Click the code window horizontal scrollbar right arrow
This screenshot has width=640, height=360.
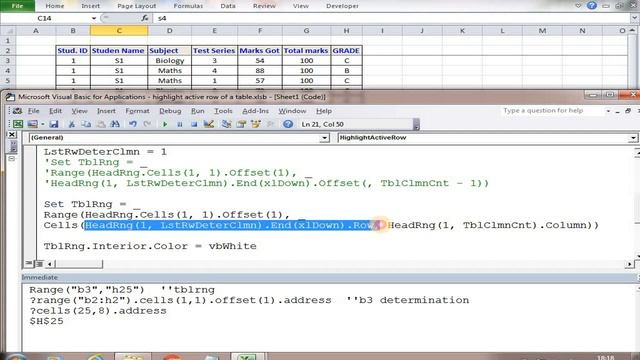[629, 264]
